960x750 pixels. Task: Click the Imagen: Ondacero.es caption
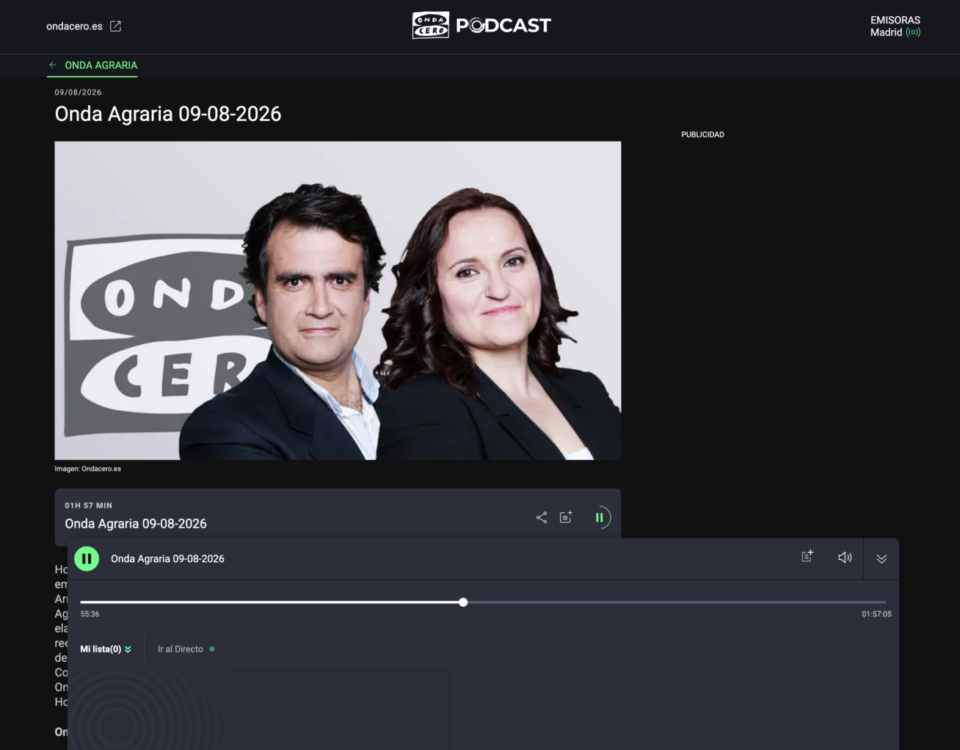pyautogui.click(x=88, y=469)
